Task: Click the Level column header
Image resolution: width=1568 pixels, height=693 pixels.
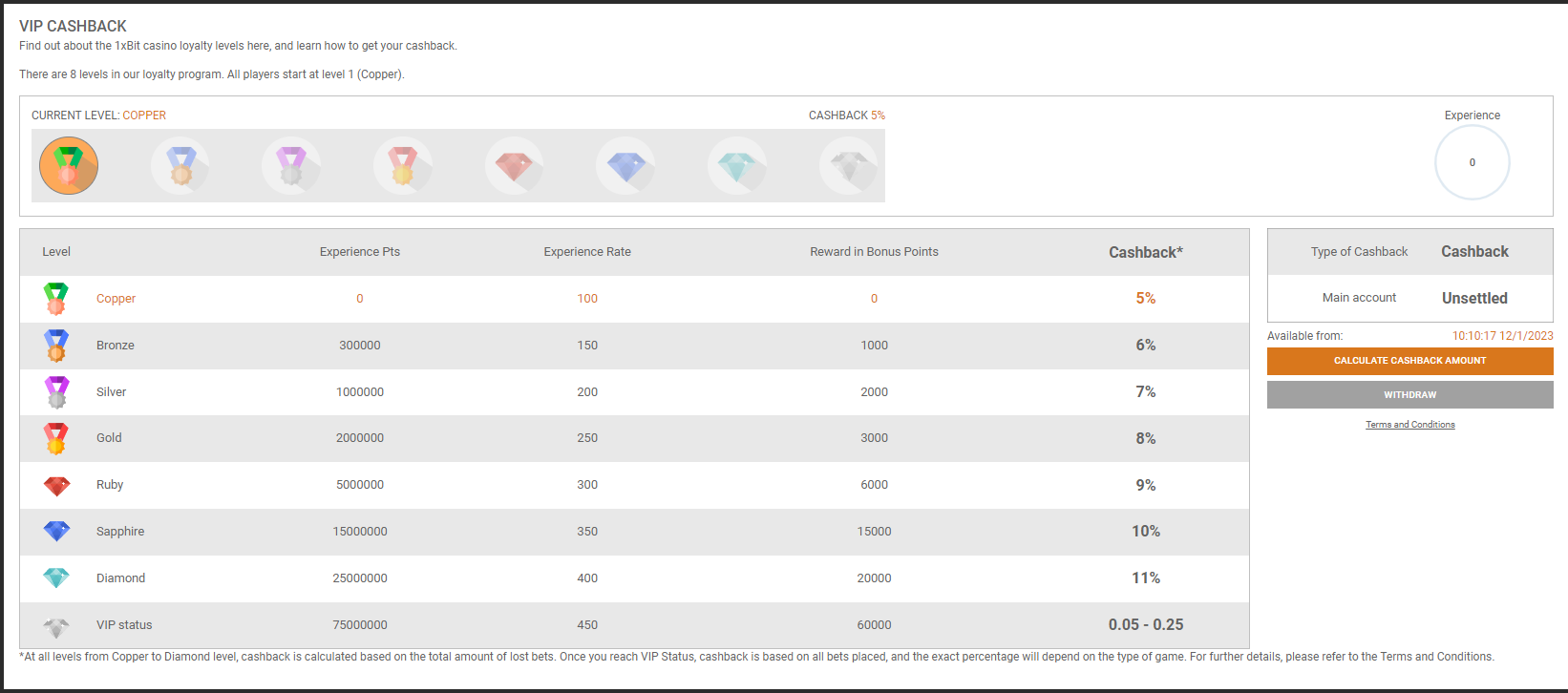Action: coord(56,252)
